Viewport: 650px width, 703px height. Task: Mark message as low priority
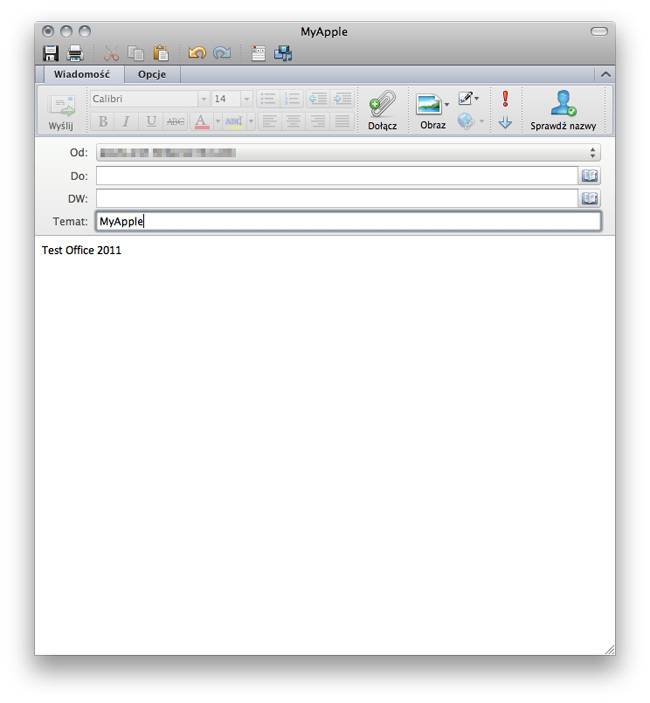tap(505, 122)
